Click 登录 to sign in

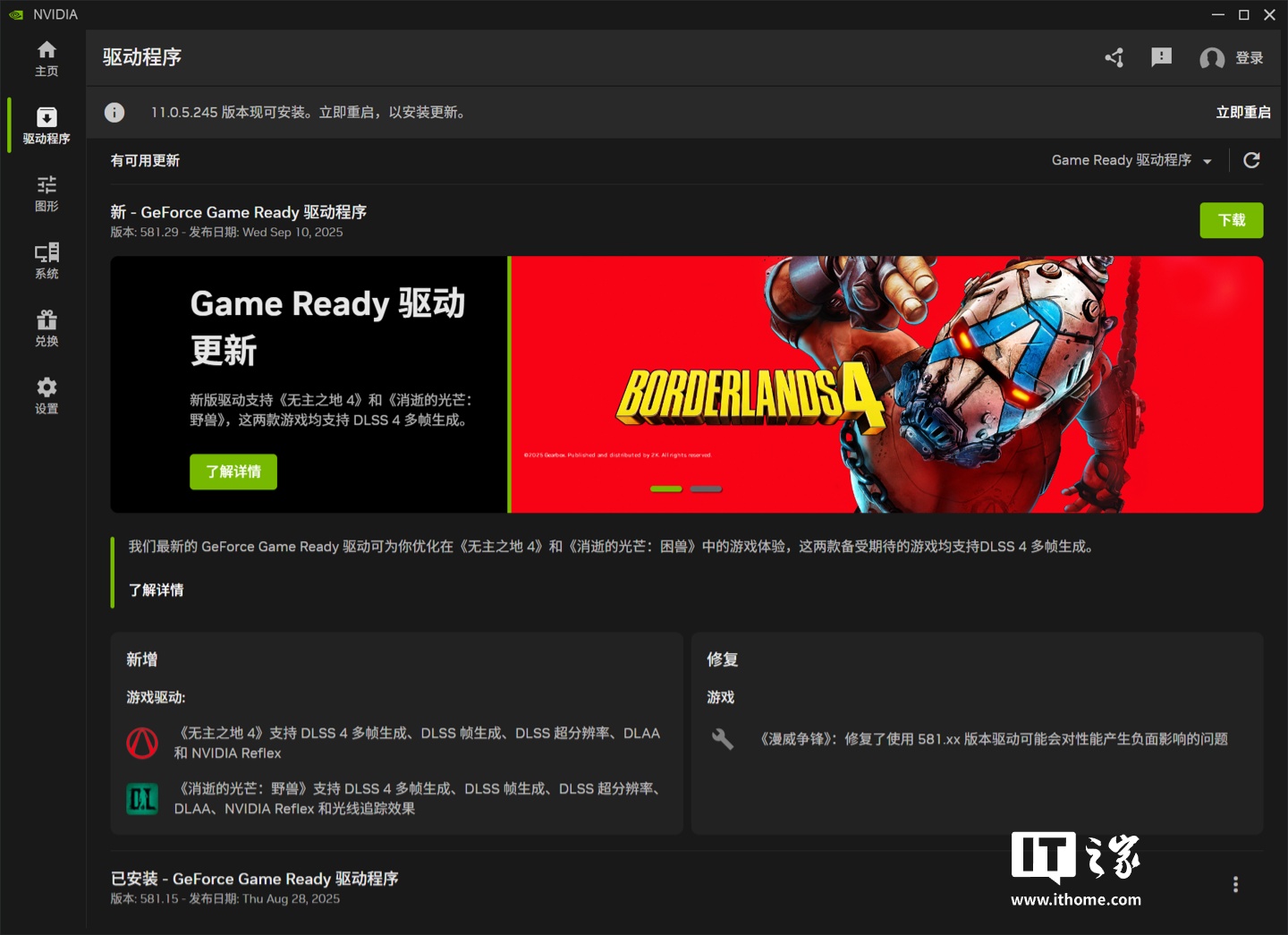pyautogui.click(x=1233, y=58)
